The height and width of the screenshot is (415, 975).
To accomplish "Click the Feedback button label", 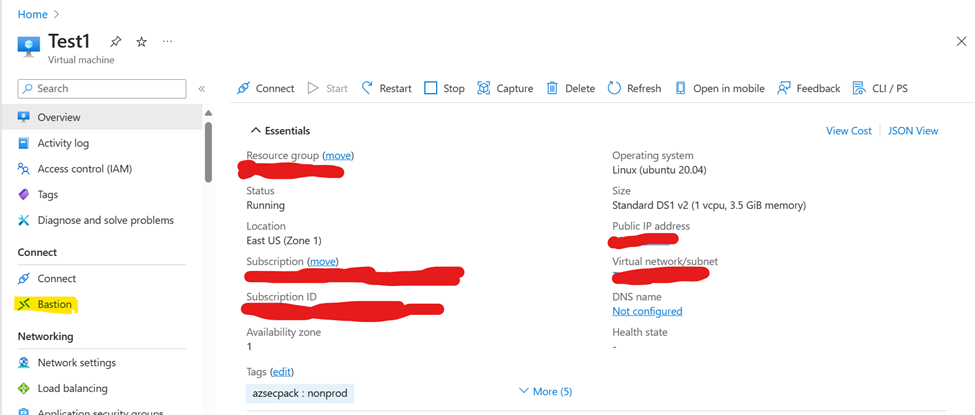I will (x=818, y=89).
